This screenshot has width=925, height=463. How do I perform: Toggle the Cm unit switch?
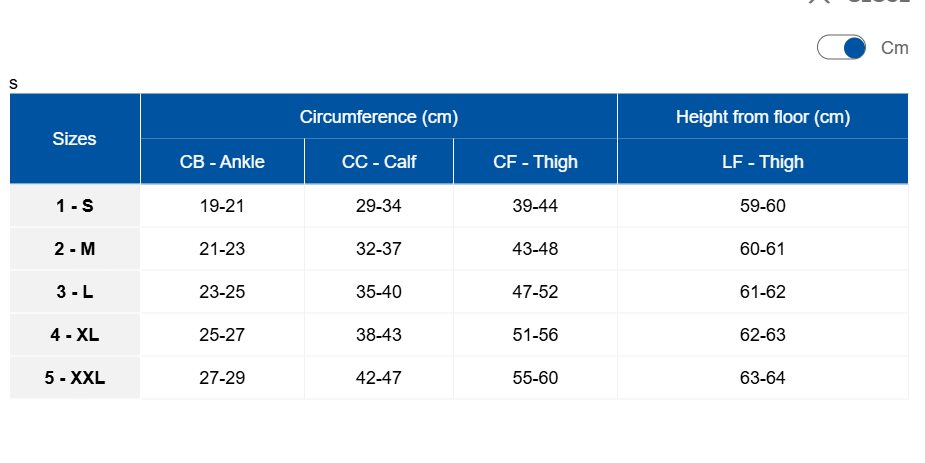(x=841, y=47)
